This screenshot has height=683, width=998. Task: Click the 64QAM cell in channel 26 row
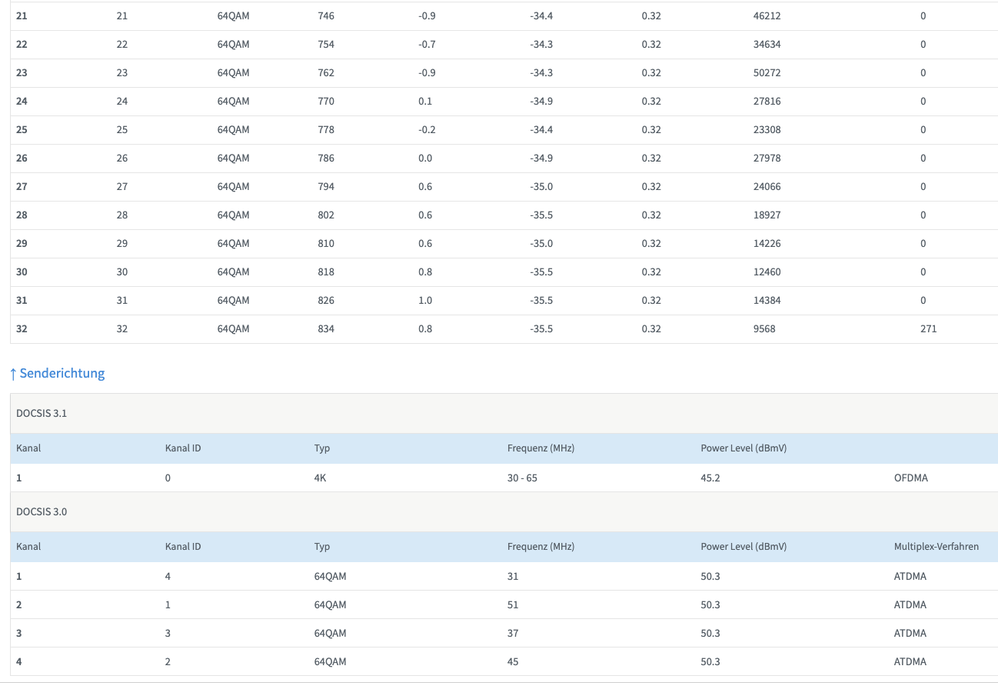pyautogui.click(x=233, y=158)
